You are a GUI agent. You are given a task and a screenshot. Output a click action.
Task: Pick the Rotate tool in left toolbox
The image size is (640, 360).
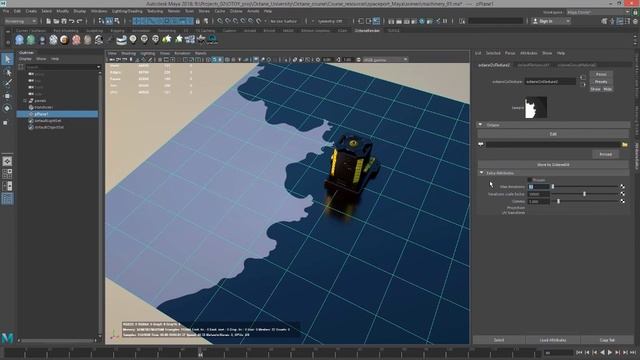tap(7, 108)
